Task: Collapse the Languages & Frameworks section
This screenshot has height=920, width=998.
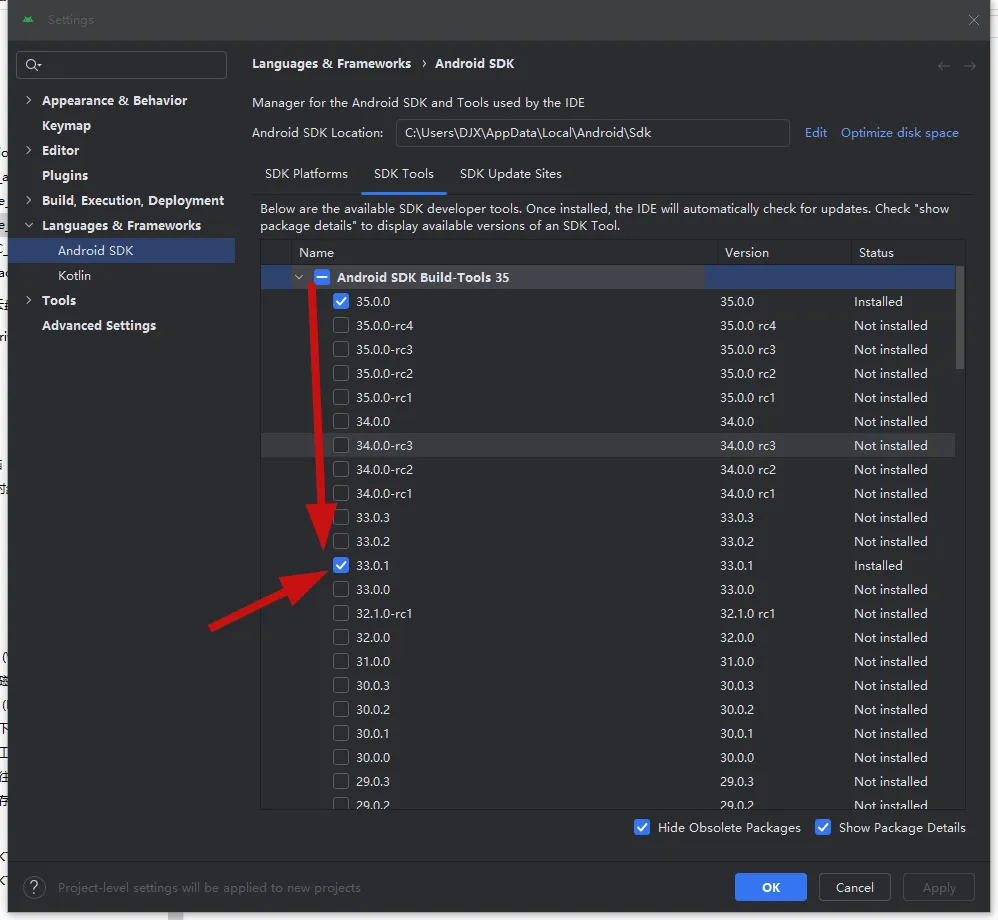Action: pyautogui.click(x=29, y=226)
